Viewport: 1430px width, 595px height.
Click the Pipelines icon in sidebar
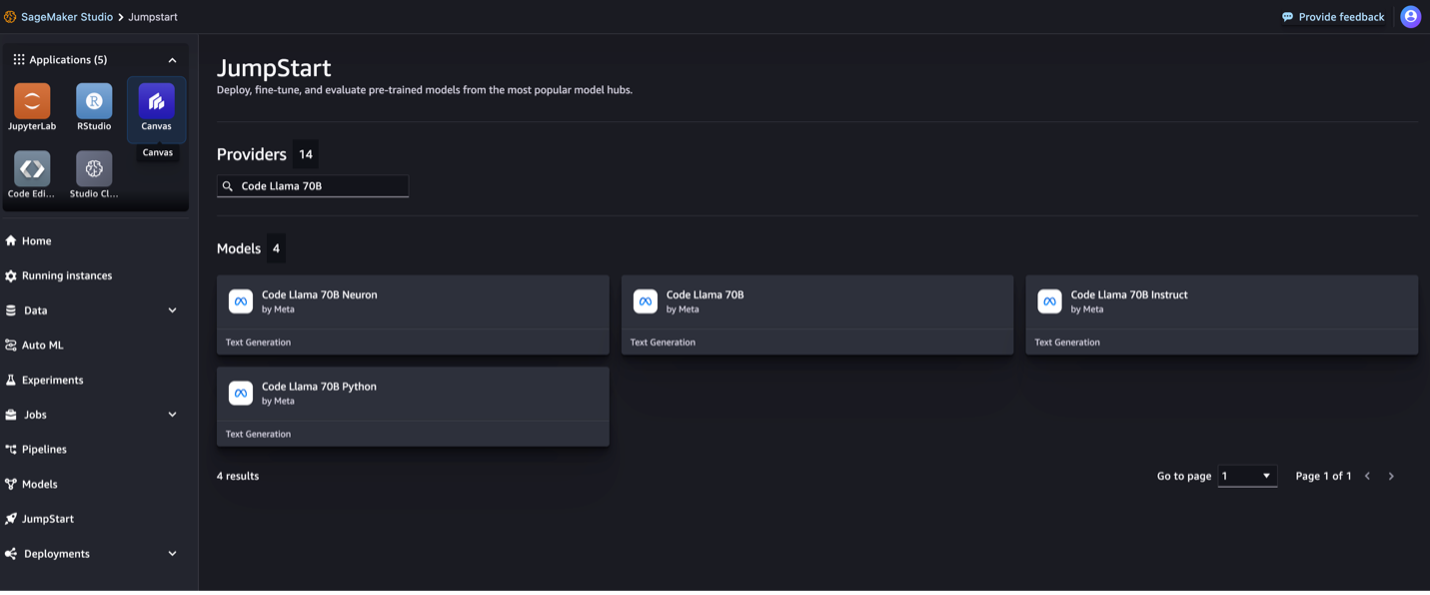pyautogui.click(x=11, y=450)
